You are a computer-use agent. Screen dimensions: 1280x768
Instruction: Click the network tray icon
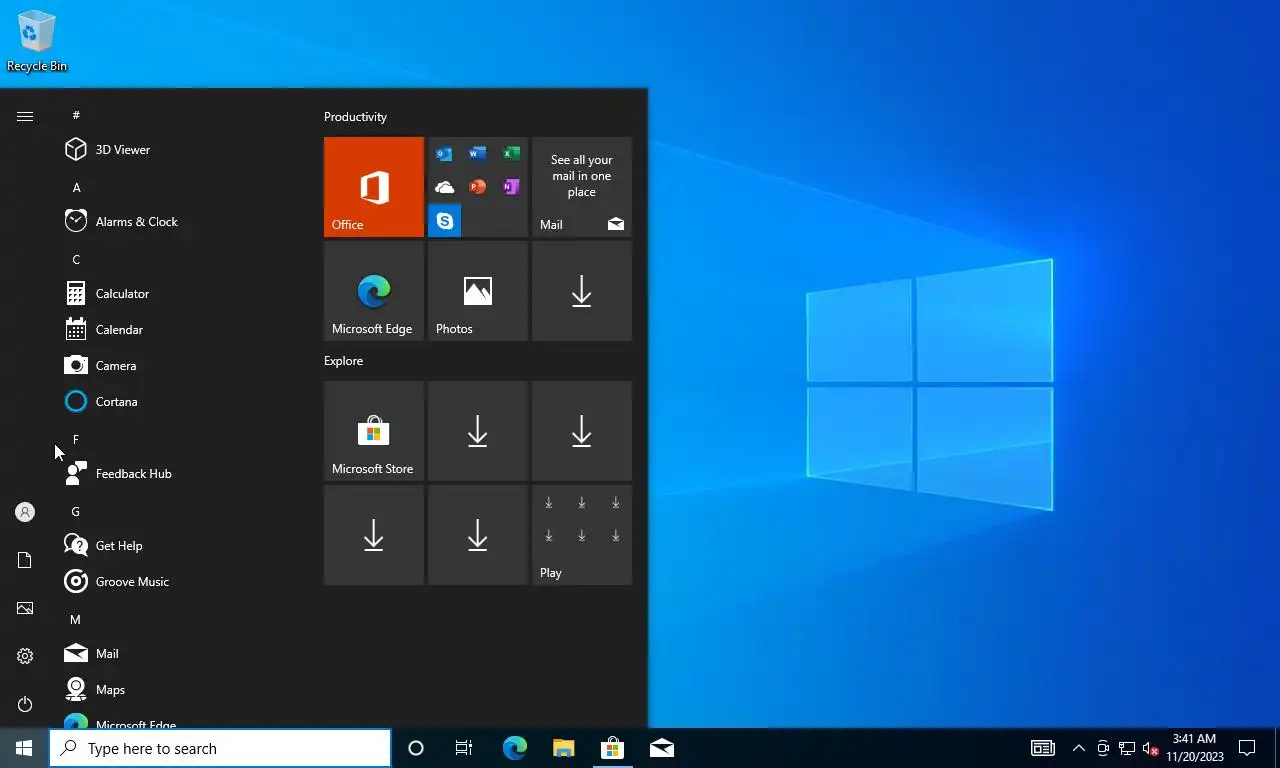point(1127,748)
